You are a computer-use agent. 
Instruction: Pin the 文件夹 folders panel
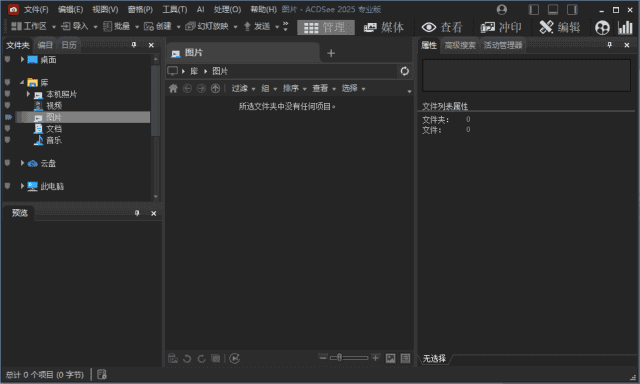(x=133, y=45)
